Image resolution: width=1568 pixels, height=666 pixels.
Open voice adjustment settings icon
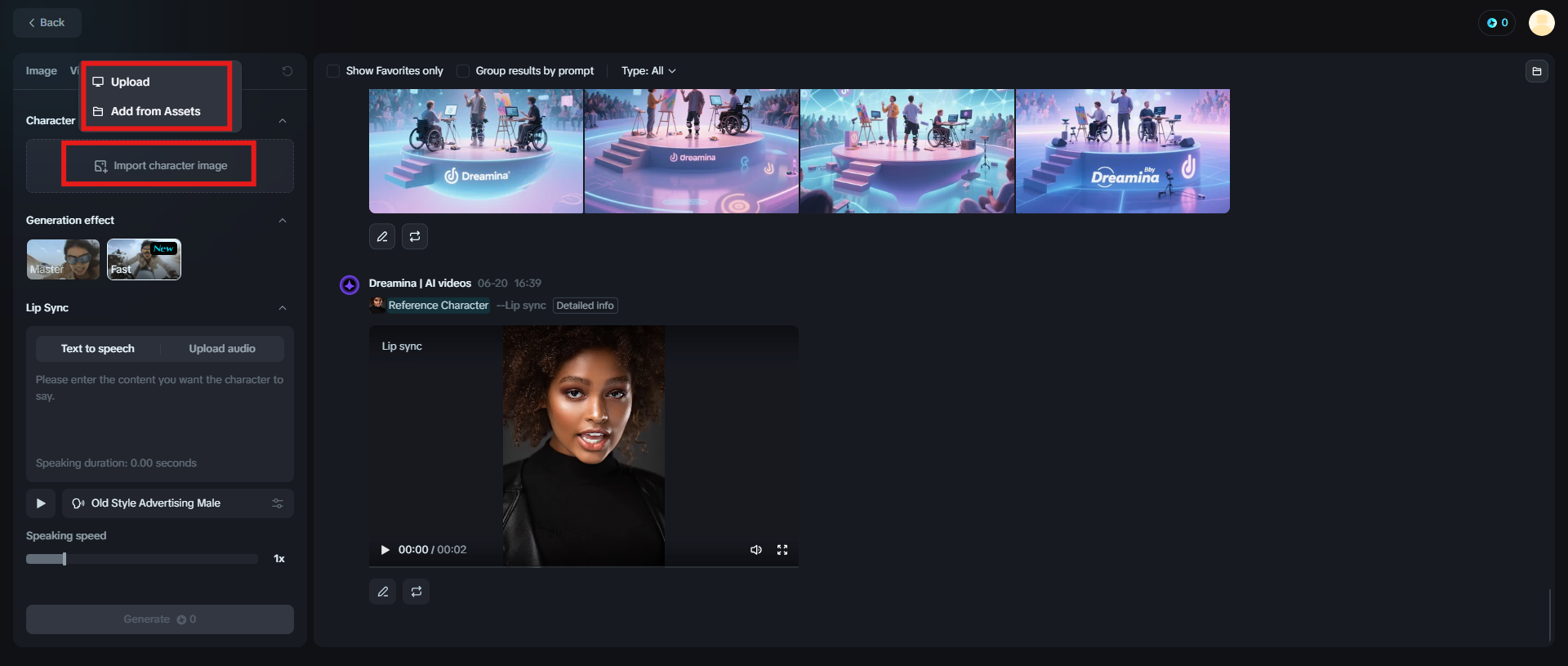(278, 503)
